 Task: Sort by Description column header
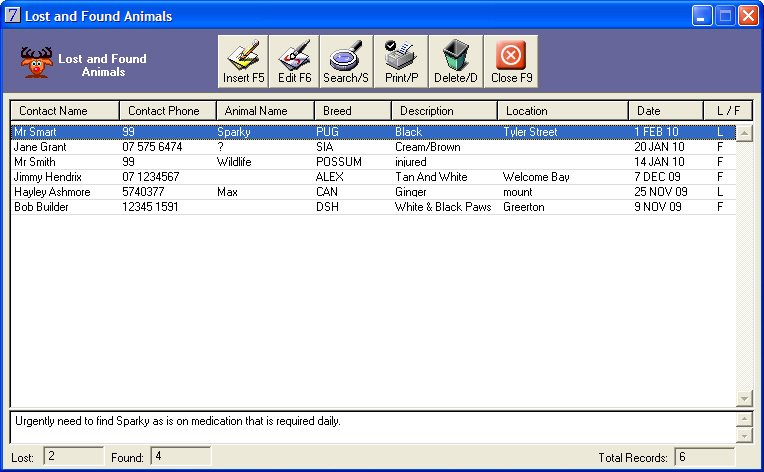[x=444, y=111]
